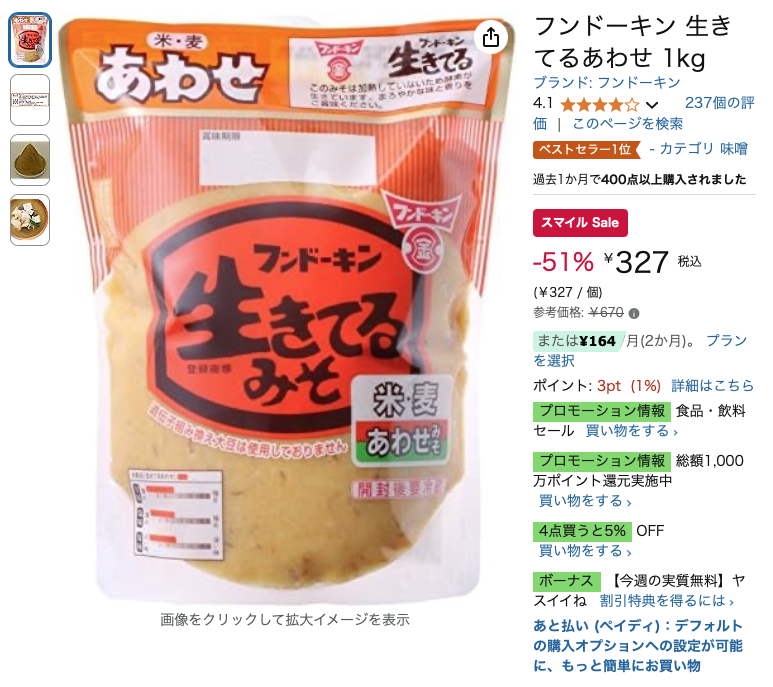
Task: Select the miso soup bowl thumbnail
Action: [x=30, y=220]
